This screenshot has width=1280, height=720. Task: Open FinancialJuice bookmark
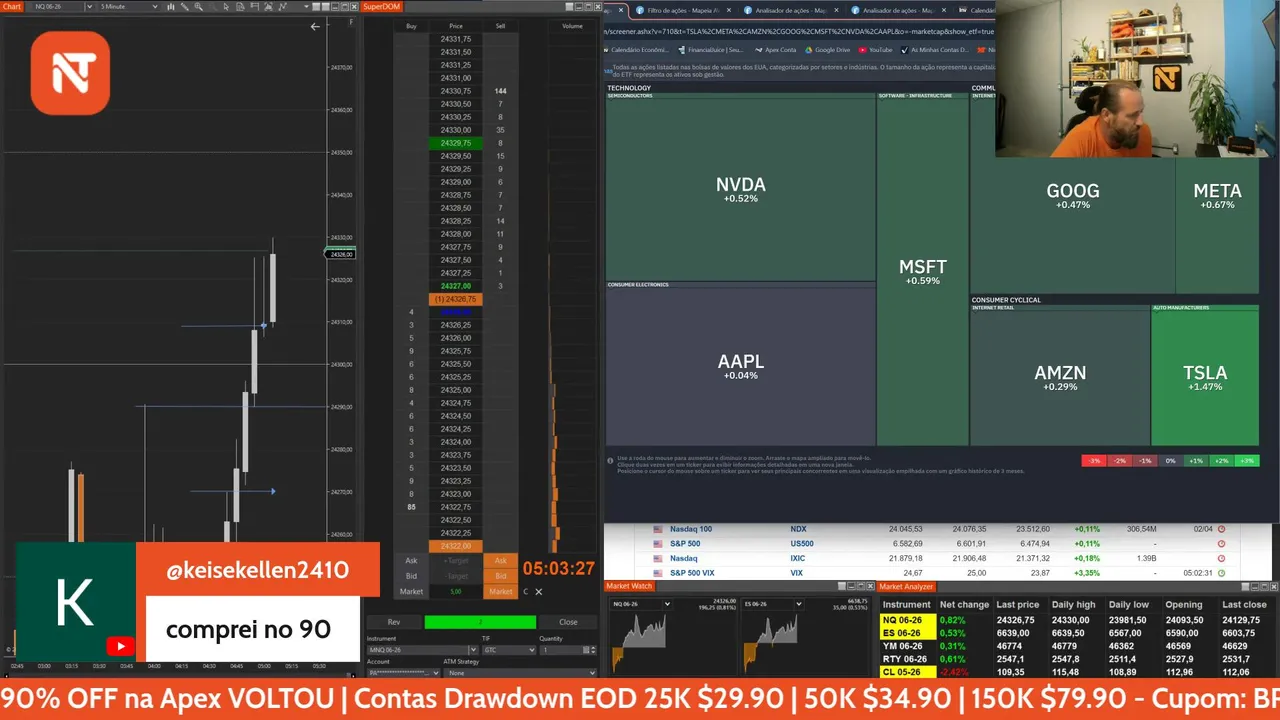click(x=712, y=50)
